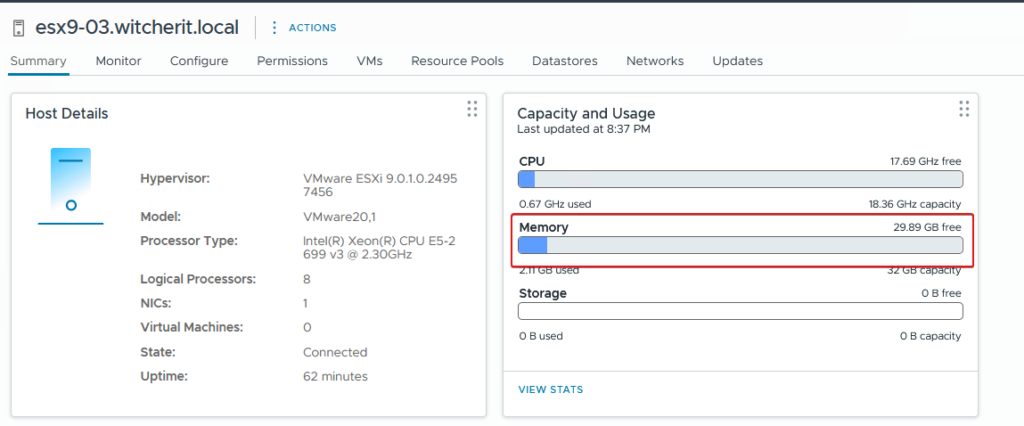Viewport: 1024px width, 426px height.
Task: Go to the Networks tab
Action: (x=655, y=61)
